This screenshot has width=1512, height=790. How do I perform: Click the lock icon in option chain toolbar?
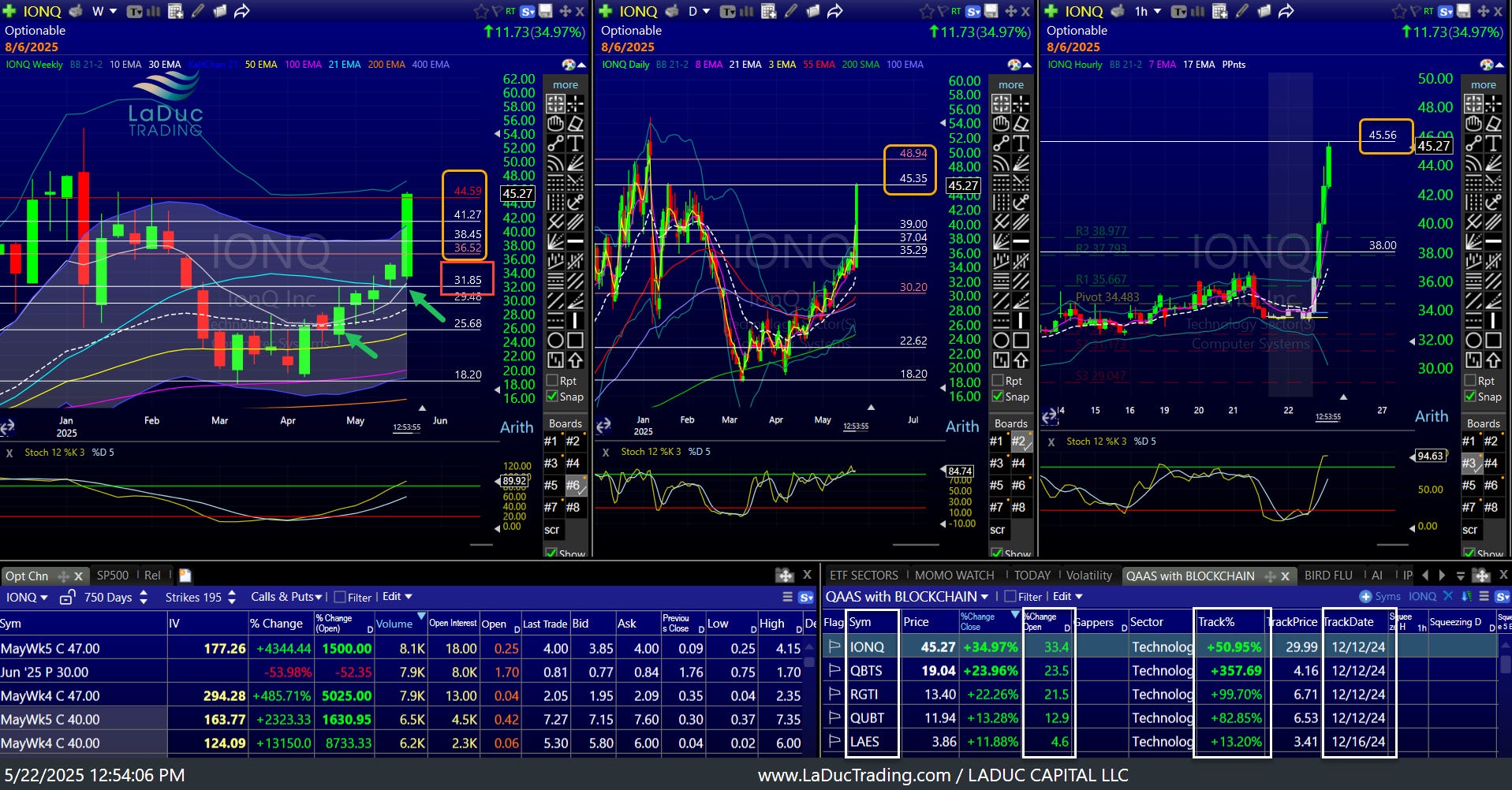67,598
